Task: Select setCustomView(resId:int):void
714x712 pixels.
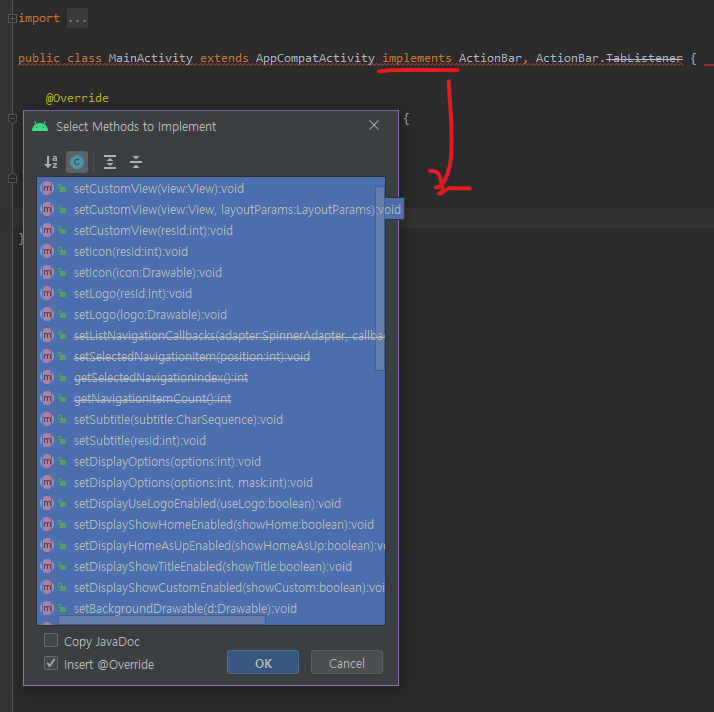Action: tap(211, 230)
